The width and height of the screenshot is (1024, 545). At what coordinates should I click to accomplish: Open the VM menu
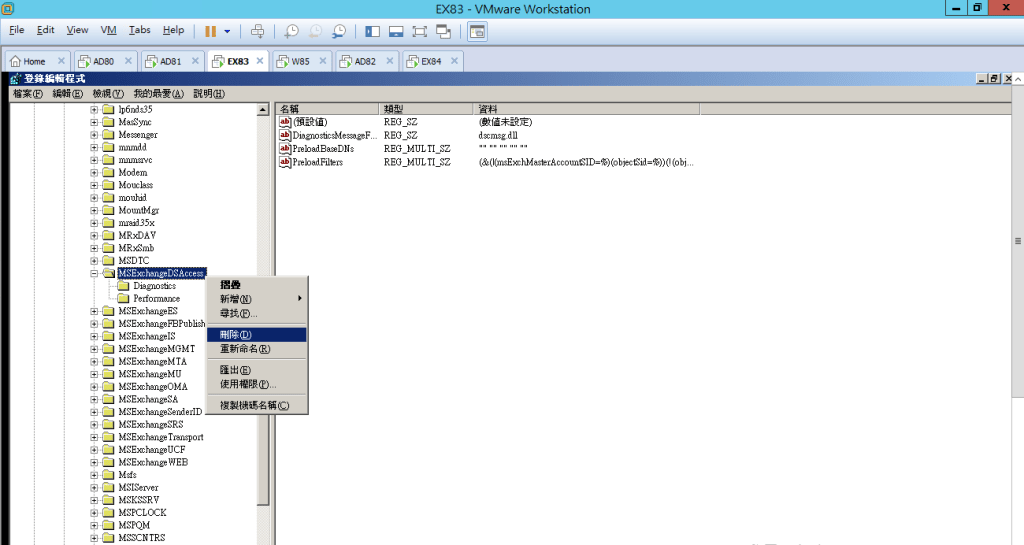[109, 31]
